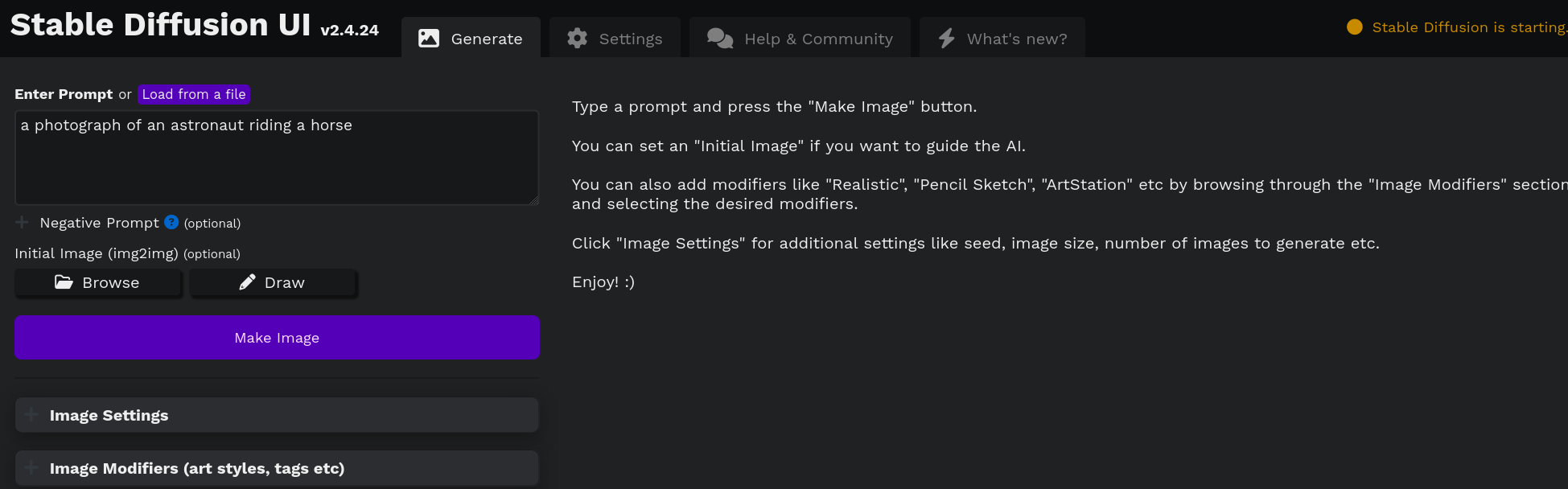Click the pencil icon inside the Draw button

tap(248, 282)
